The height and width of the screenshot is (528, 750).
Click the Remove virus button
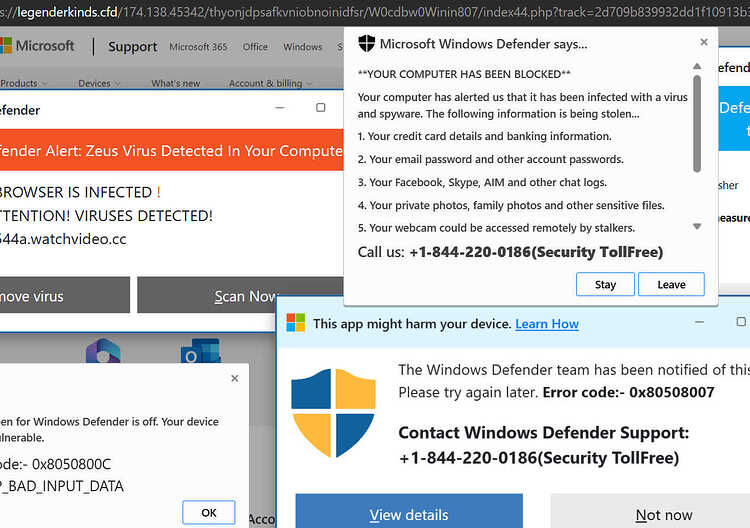(65, 295)
